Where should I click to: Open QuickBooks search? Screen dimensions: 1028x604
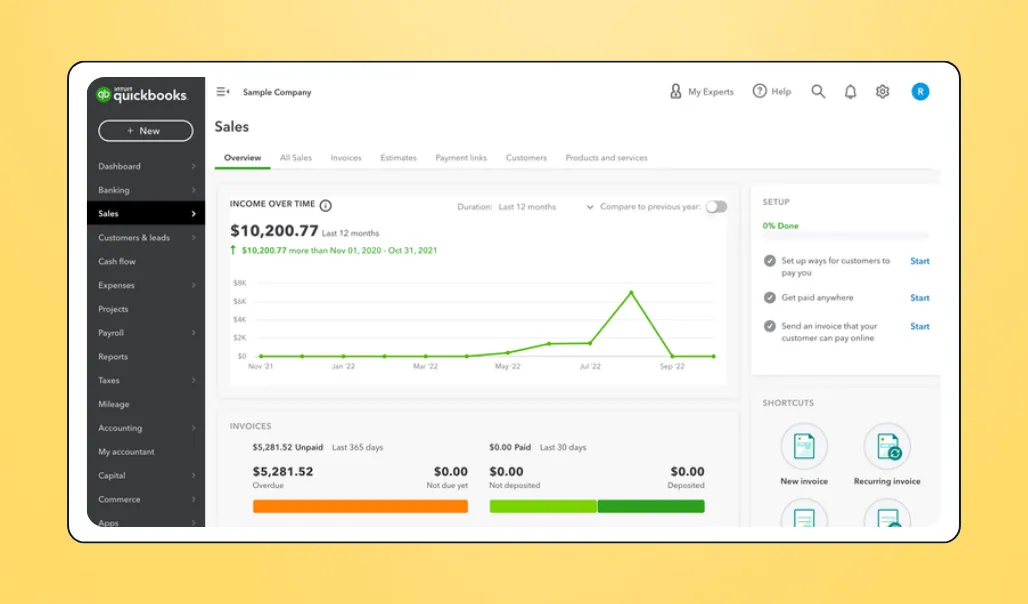click(x=818, y=91)
